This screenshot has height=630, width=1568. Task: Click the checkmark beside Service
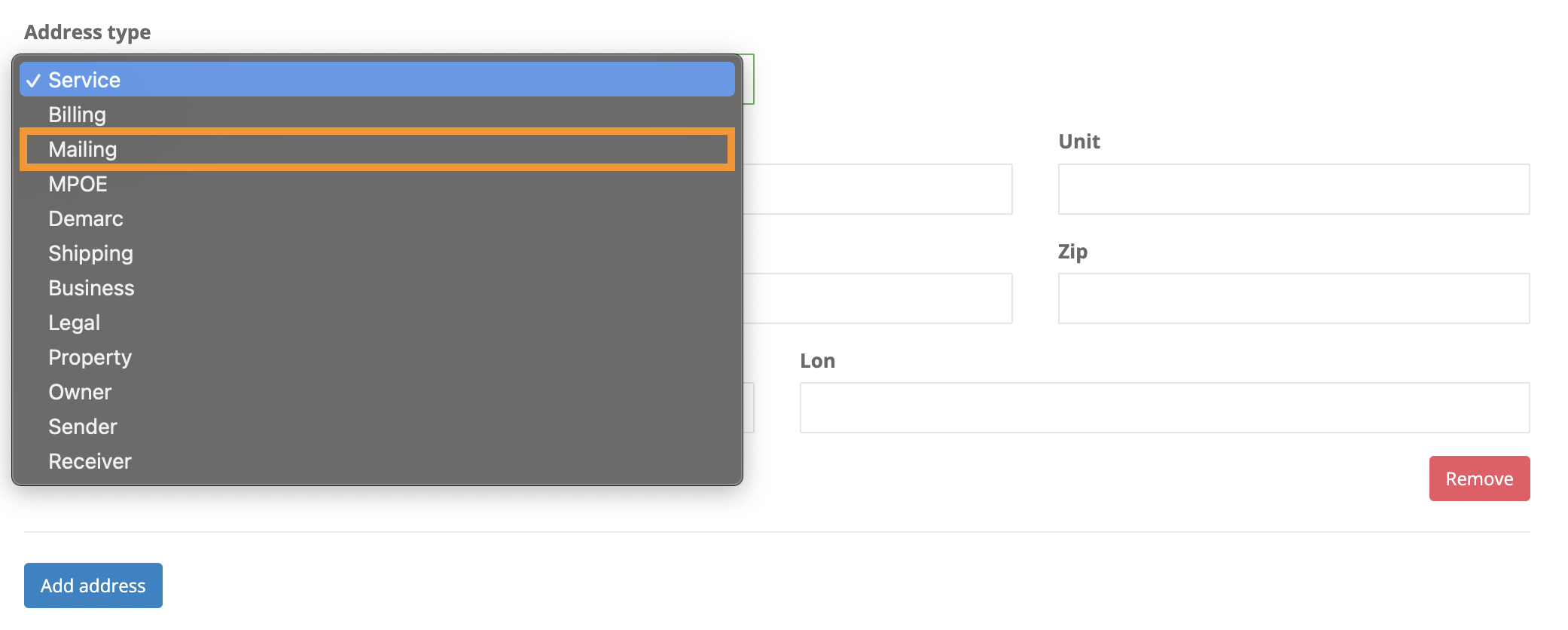[x=33, y=79]
